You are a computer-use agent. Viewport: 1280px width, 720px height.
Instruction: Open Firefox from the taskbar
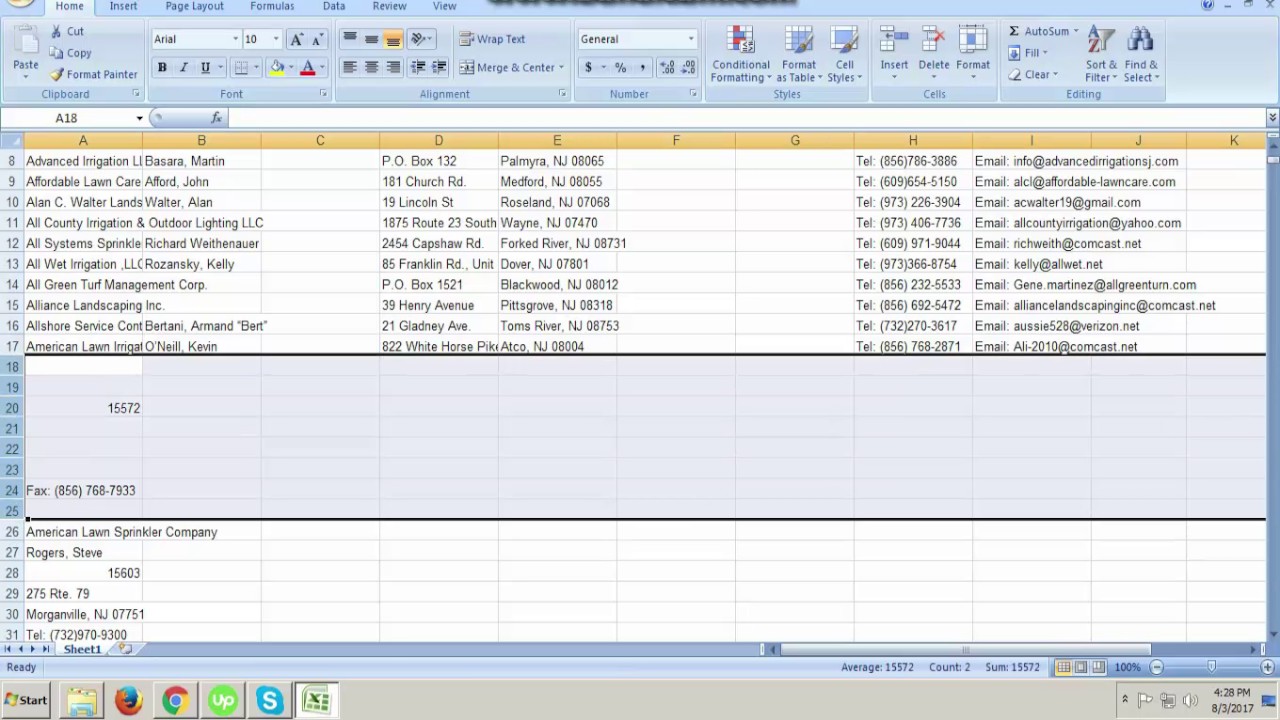pyautogui.click(x=128, y=700)
